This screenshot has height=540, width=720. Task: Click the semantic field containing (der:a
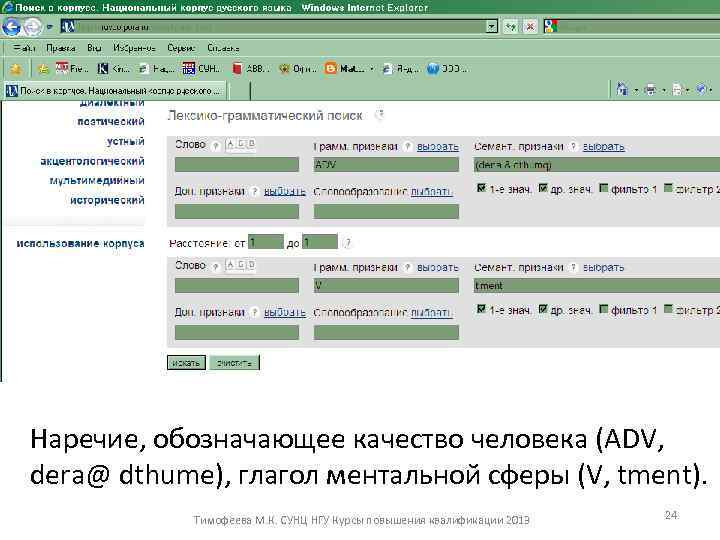click(596, 164)
